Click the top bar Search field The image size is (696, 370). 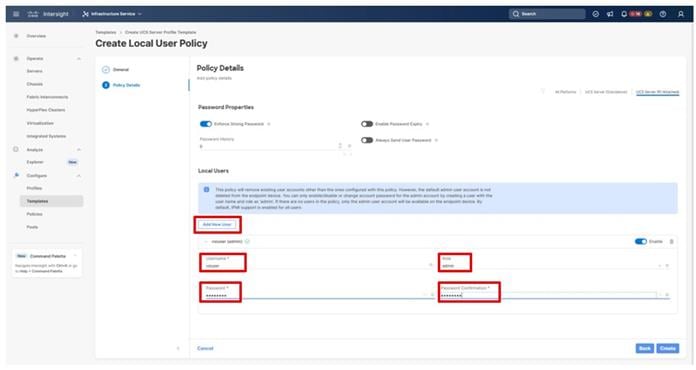(547, 14)
